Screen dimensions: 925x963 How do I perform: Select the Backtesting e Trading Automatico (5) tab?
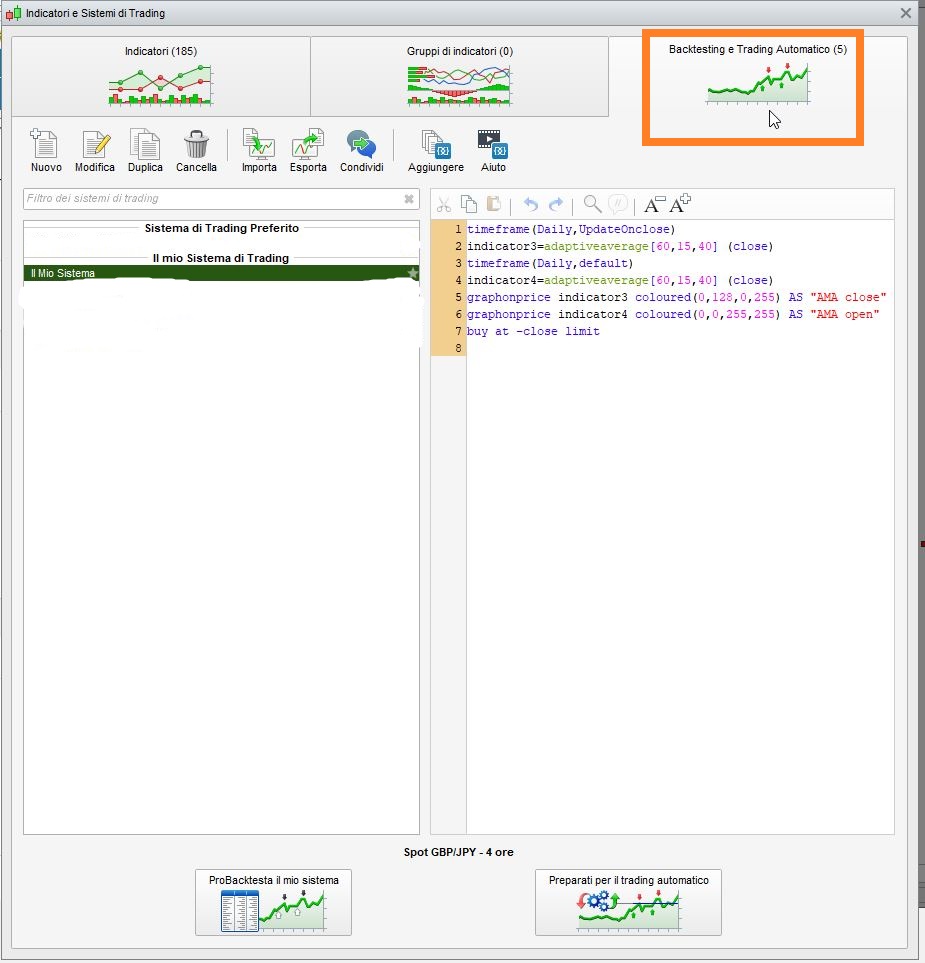(x=758, y=76)
